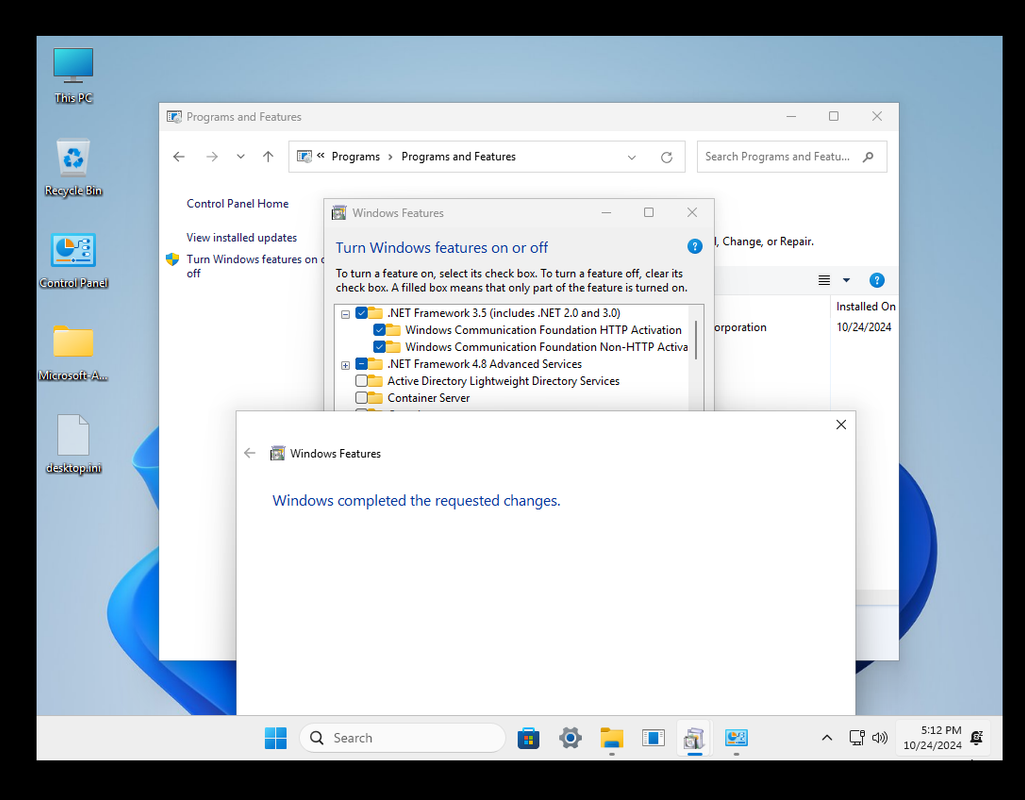Select the desktop.ini file icon
This screenshot has height=800, width=1025.
pyautogui.click(x=73, y=444)
